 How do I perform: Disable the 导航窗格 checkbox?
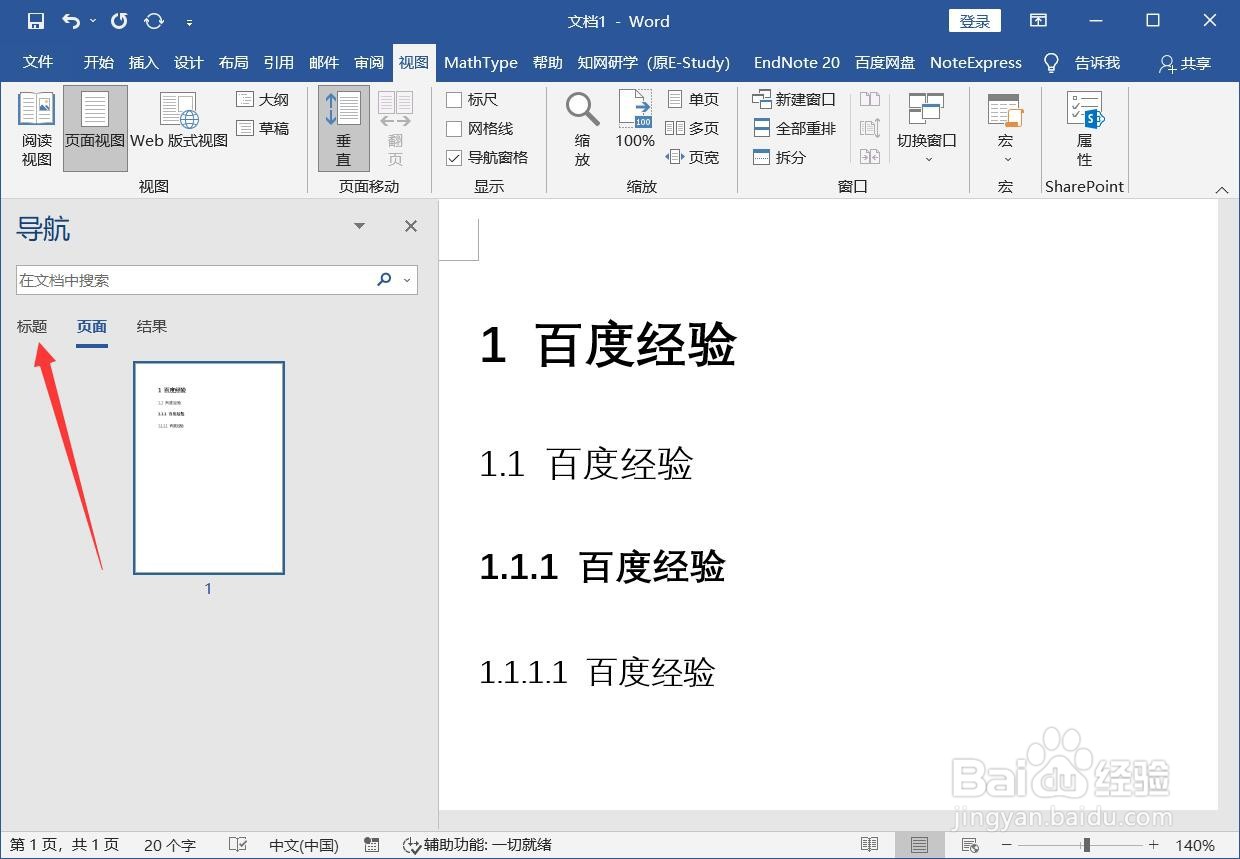pos(455,157)
